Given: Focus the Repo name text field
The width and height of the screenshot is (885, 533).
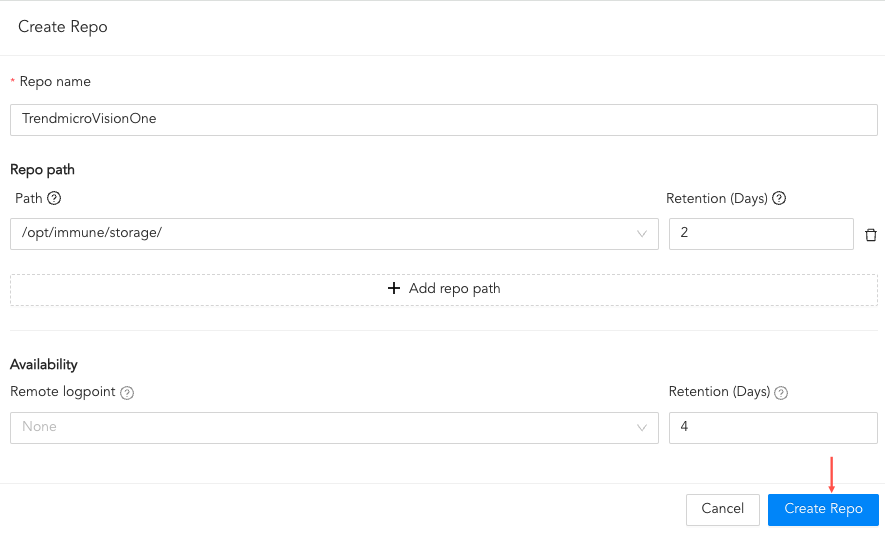Looking at the screenshot, I should coord(443,119).
